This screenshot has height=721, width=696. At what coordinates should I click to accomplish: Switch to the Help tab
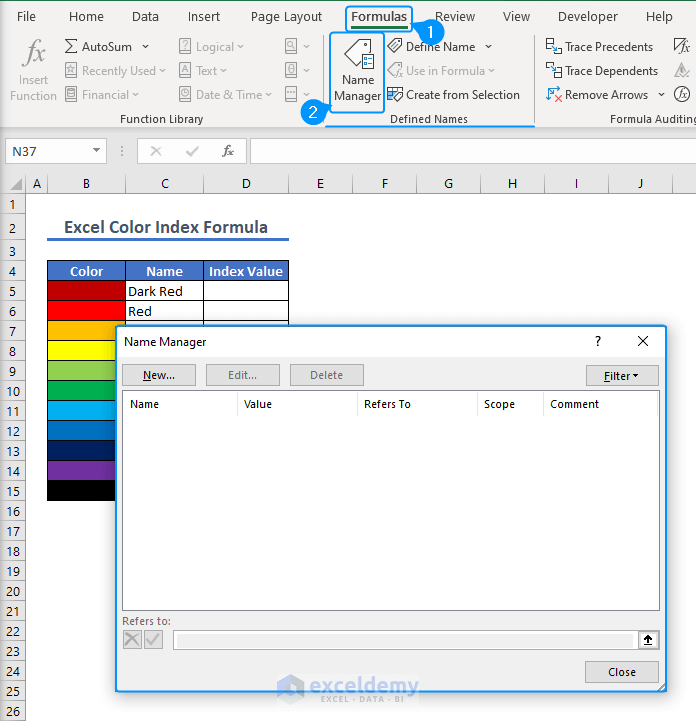pyautogui.click(x=659, y=17)
